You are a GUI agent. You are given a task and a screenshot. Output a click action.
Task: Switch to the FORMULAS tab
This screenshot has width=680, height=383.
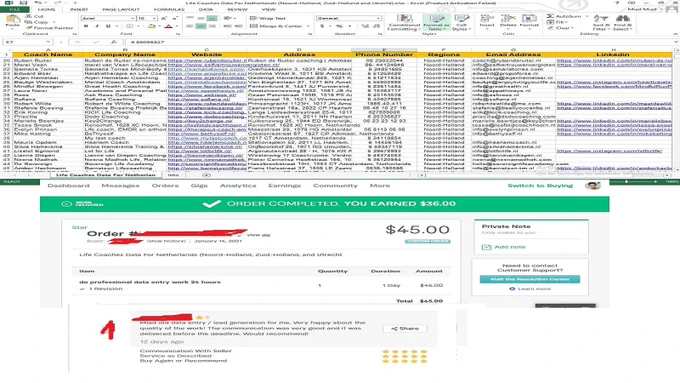pos(169,9)
